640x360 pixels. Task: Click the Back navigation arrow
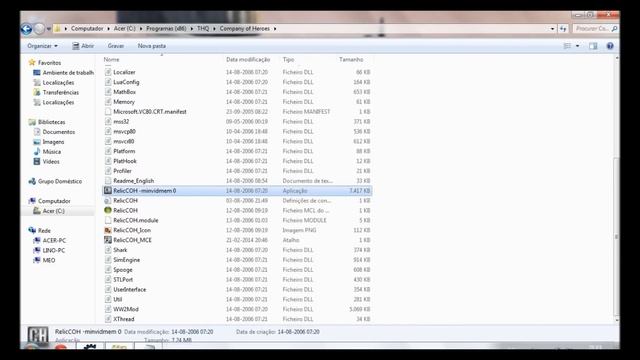[27, 29]
